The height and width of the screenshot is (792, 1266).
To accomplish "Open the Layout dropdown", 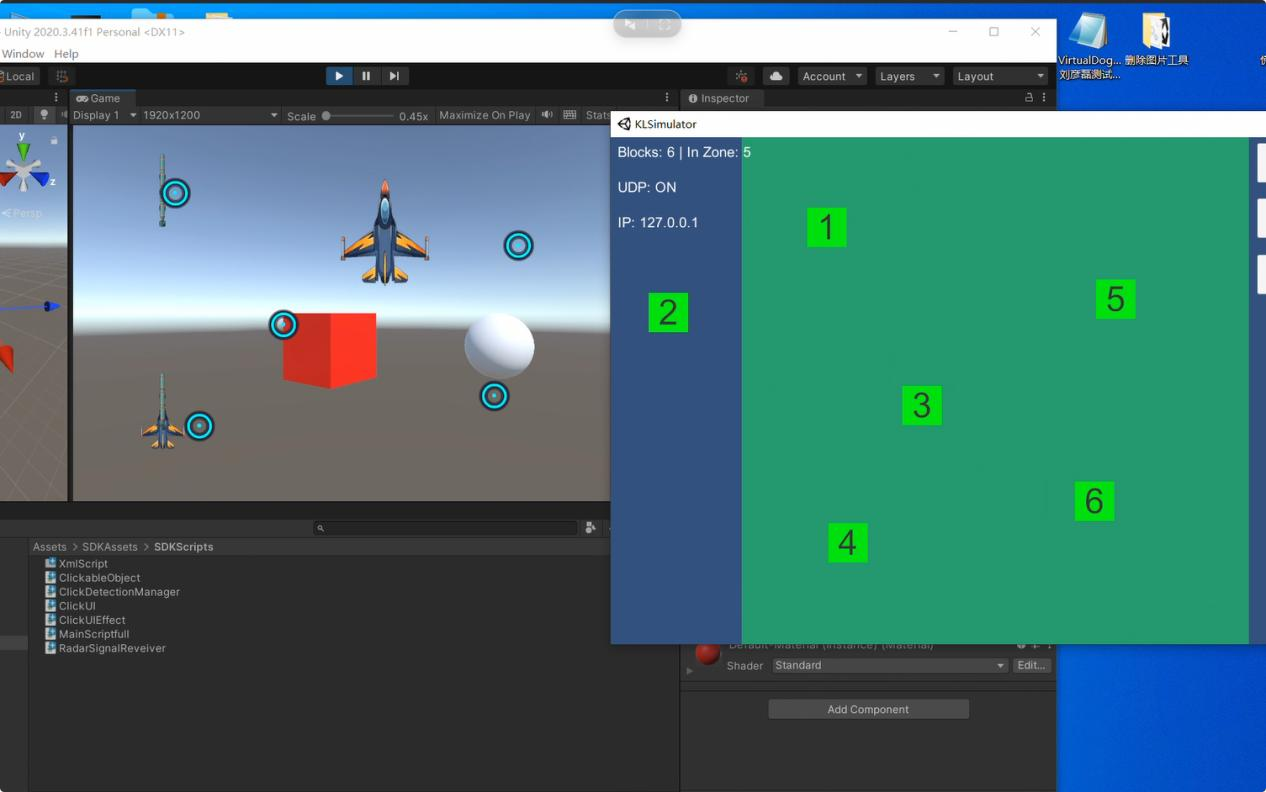I will 999,75.
